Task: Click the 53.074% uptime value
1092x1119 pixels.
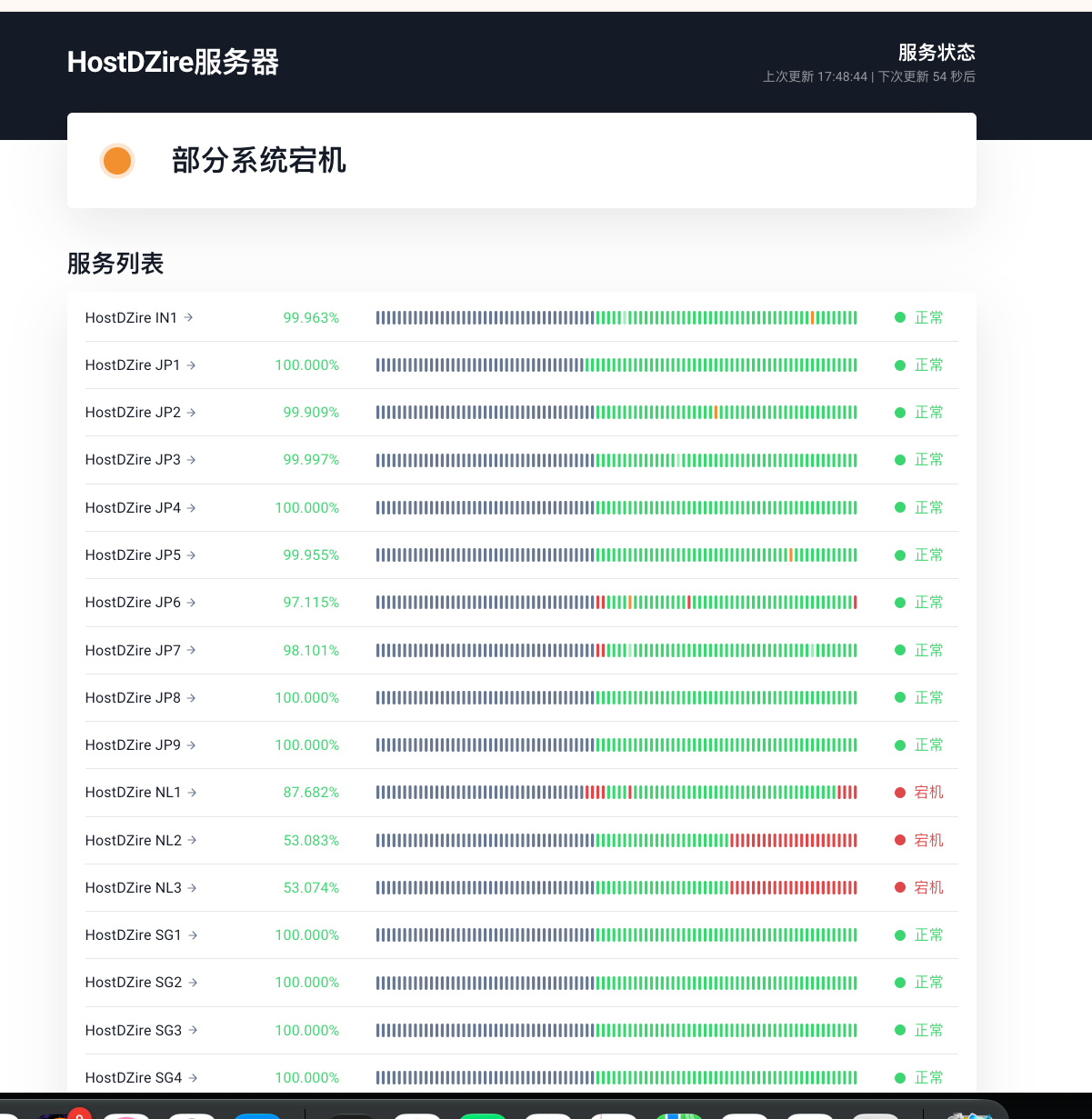Action: [x=311, y=887]
